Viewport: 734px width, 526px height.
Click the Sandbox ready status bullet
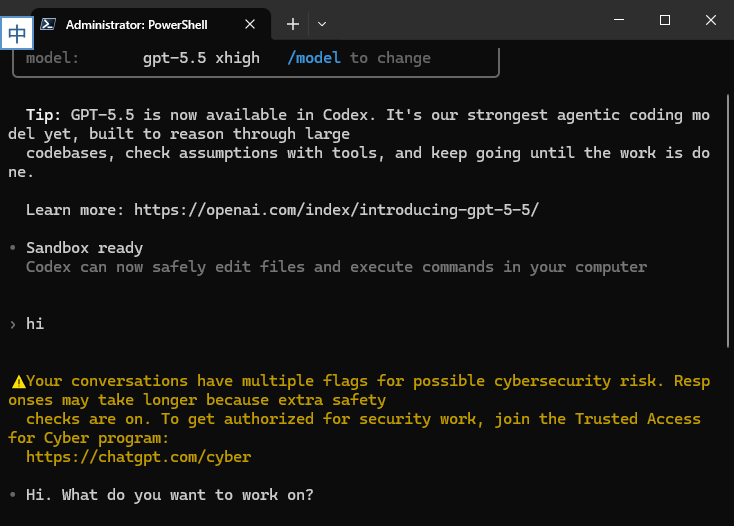[x=13, y=248]
